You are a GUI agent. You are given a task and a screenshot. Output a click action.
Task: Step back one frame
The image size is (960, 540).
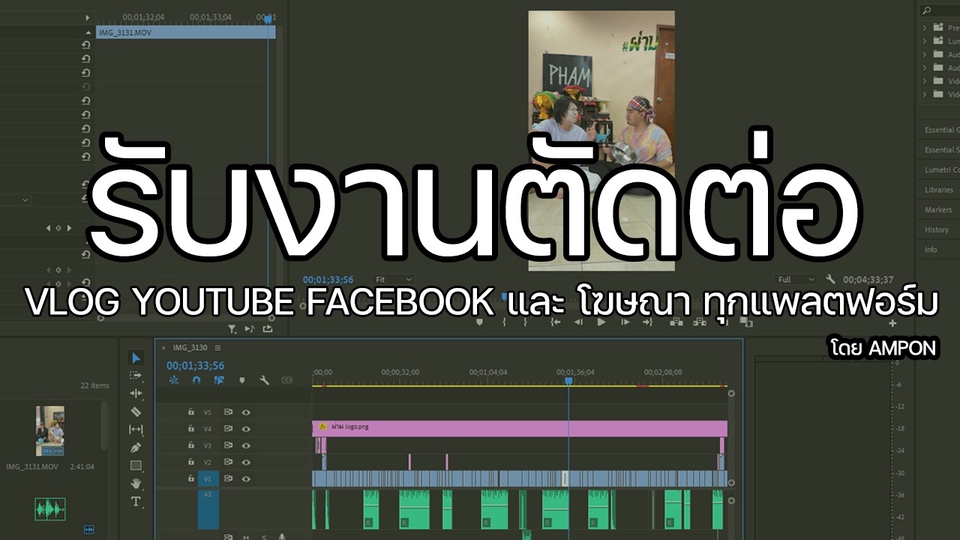[x=579, y=322]
